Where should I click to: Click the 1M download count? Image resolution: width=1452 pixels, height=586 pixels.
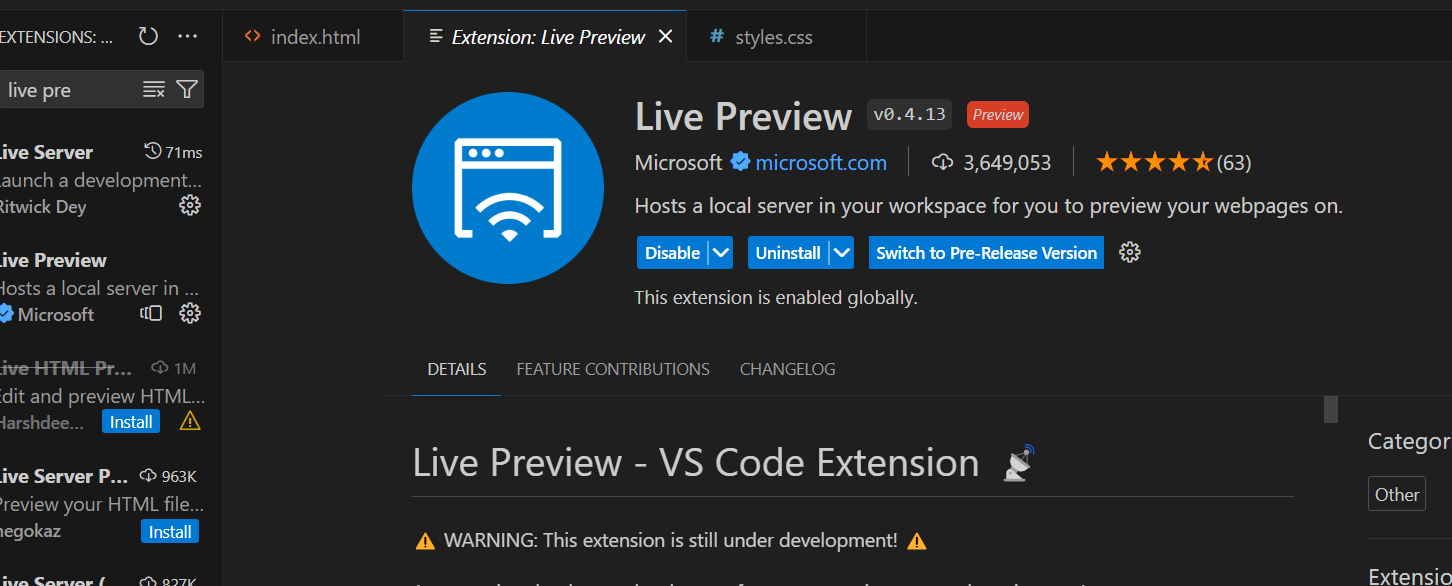pos(184,368)
